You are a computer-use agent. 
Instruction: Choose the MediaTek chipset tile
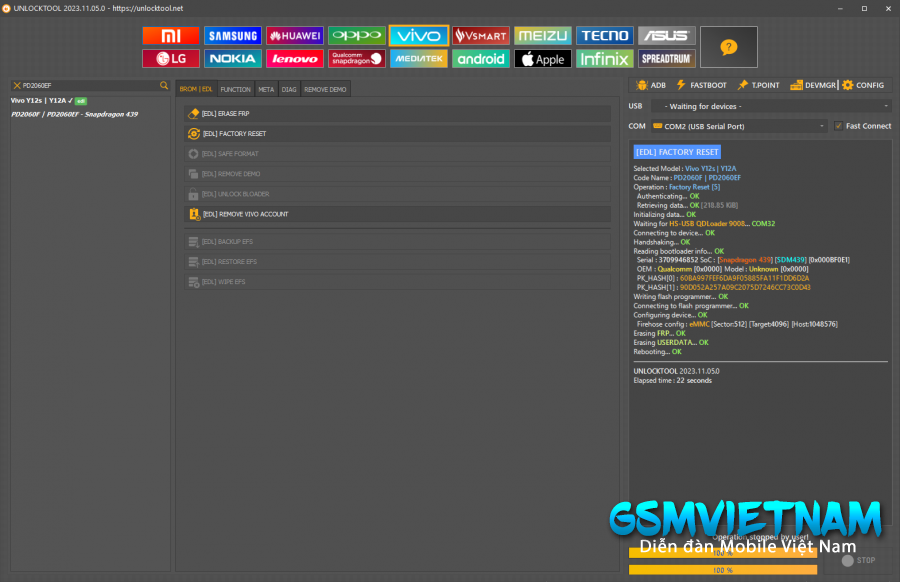(x=418, y=59)
